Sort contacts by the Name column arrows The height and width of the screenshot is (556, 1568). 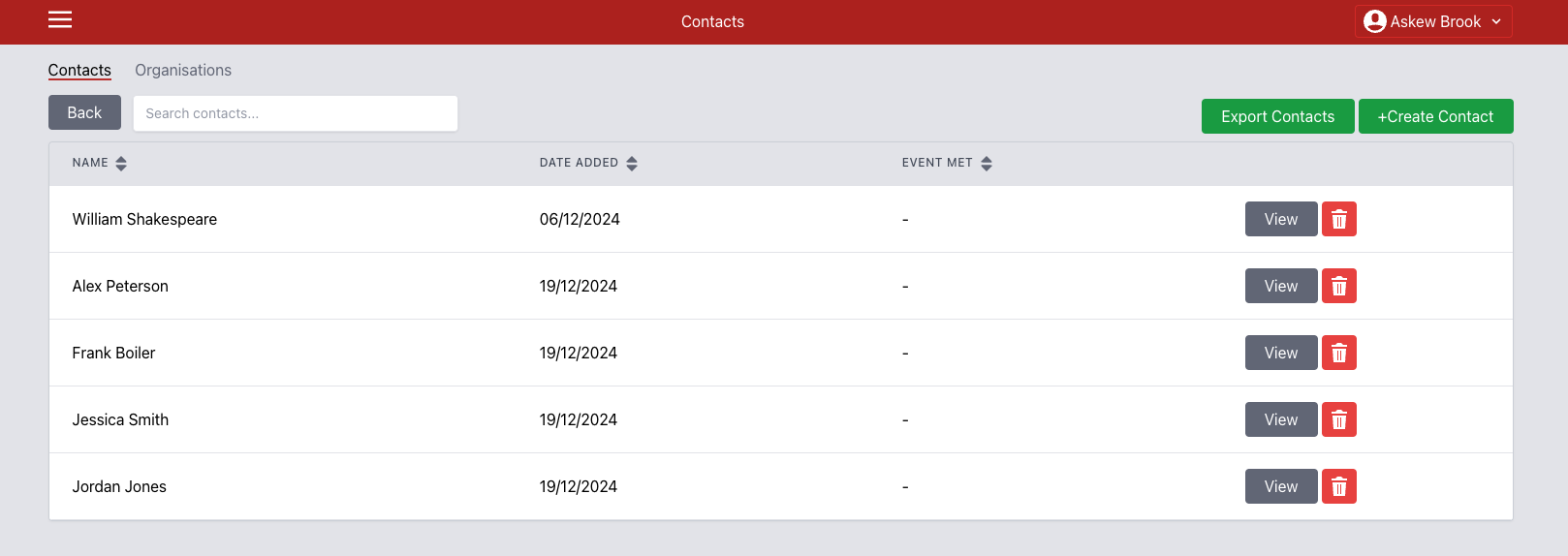[121, 164]
